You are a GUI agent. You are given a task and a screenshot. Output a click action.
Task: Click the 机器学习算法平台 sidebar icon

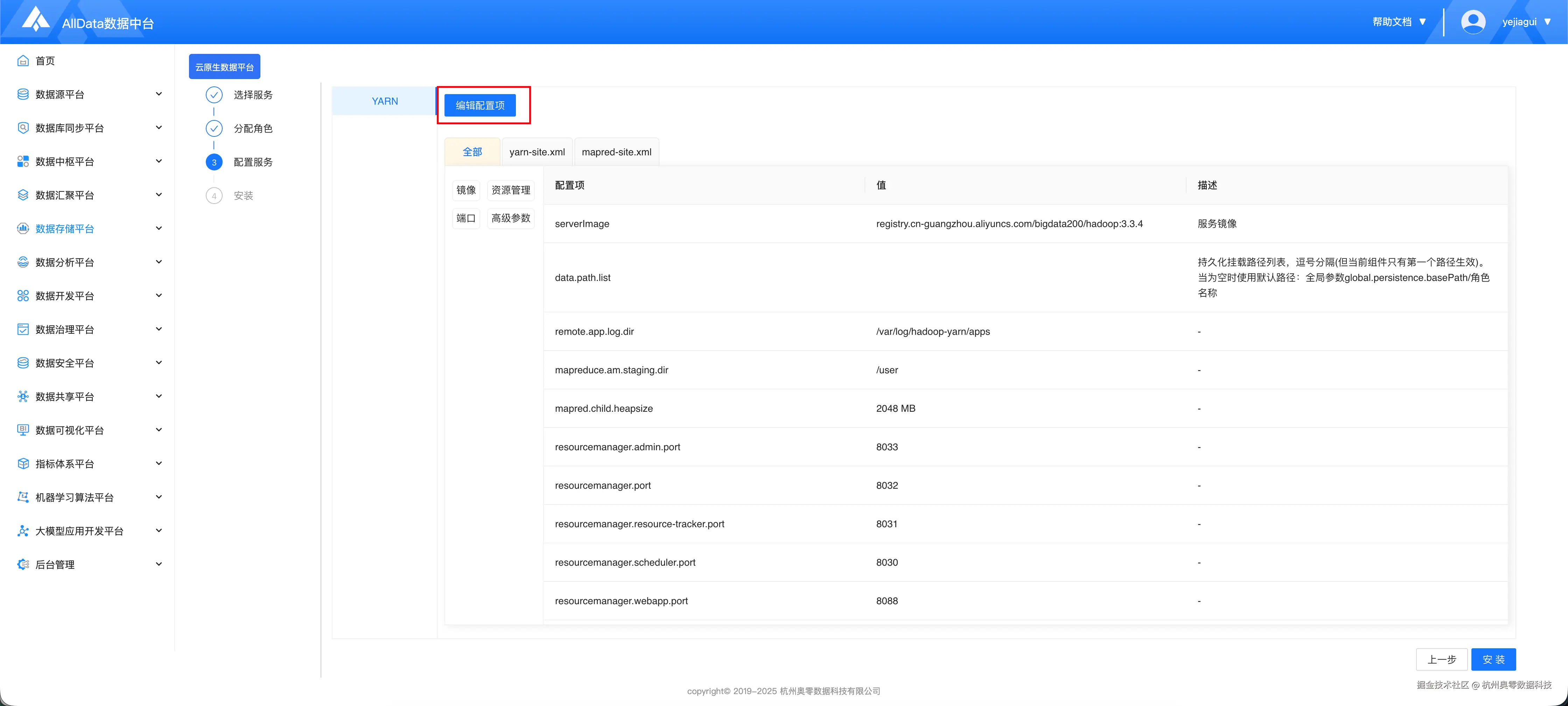pos(23,497)
